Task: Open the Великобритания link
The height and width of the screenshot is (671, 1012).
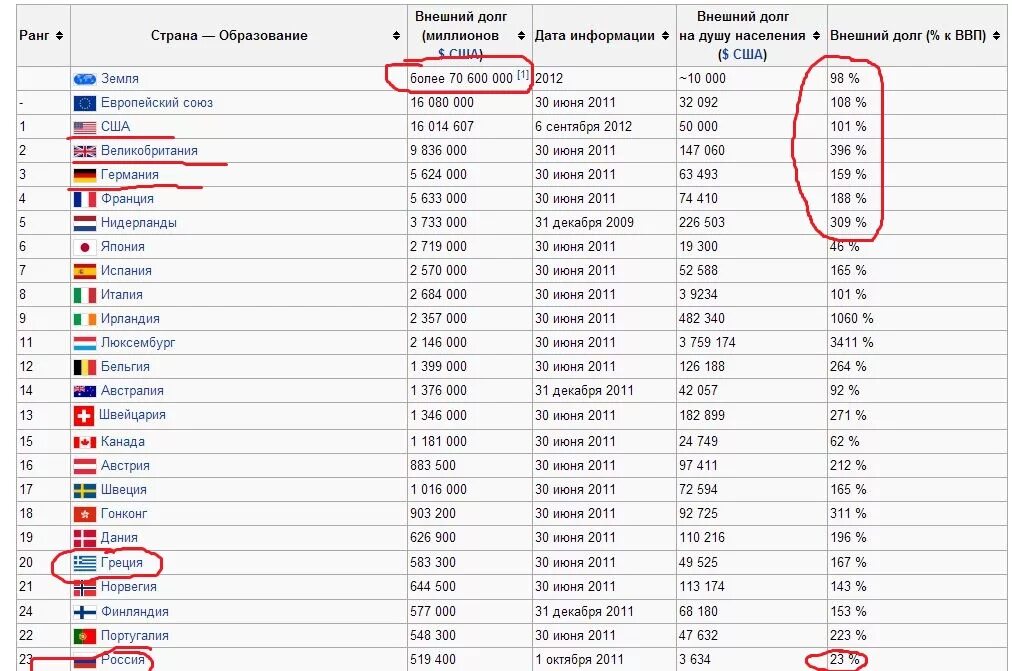Action: pyautogui.click(x=149, y=151)
